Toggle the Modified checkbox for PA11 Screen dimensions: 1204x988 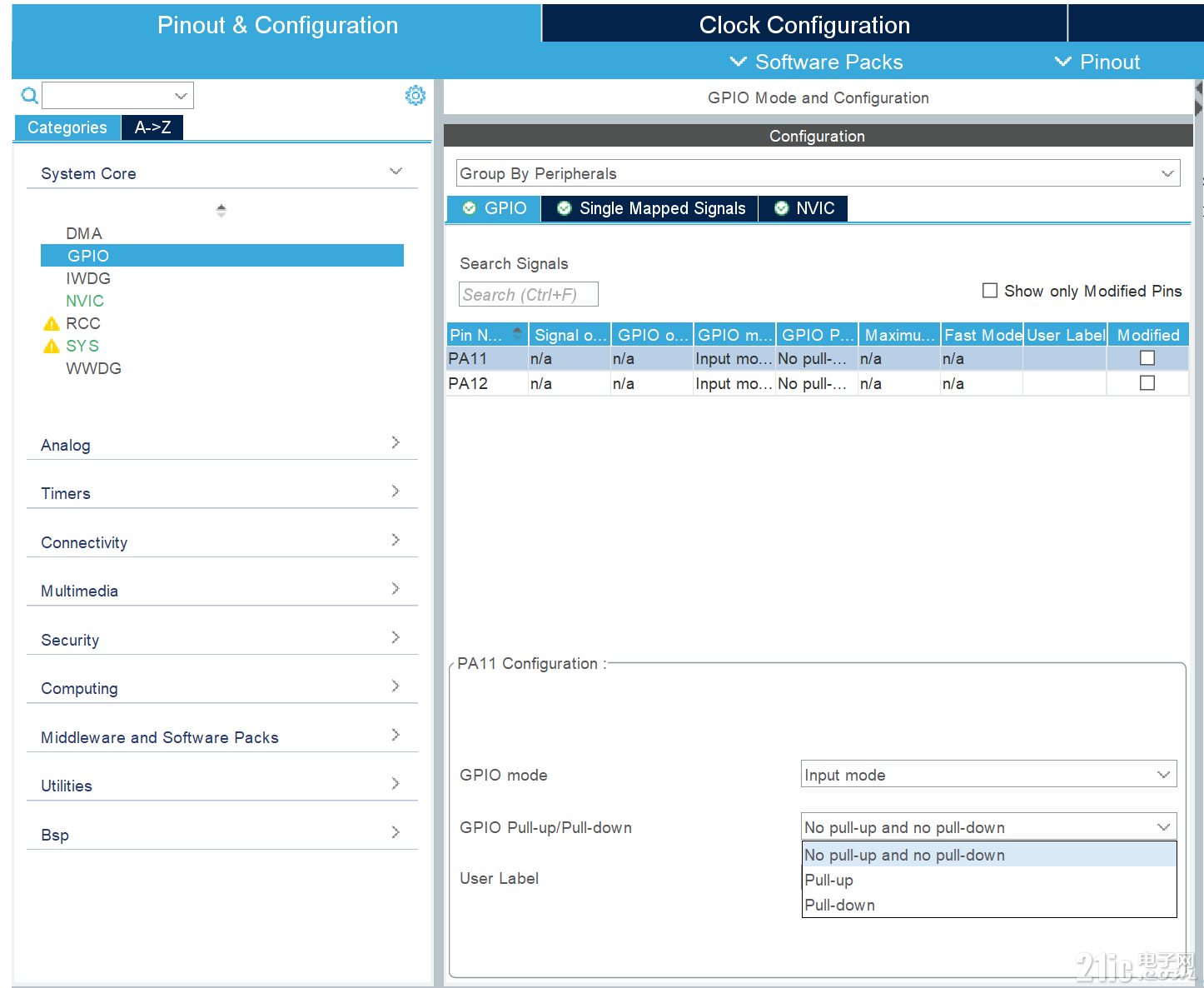pos(1147,358)
